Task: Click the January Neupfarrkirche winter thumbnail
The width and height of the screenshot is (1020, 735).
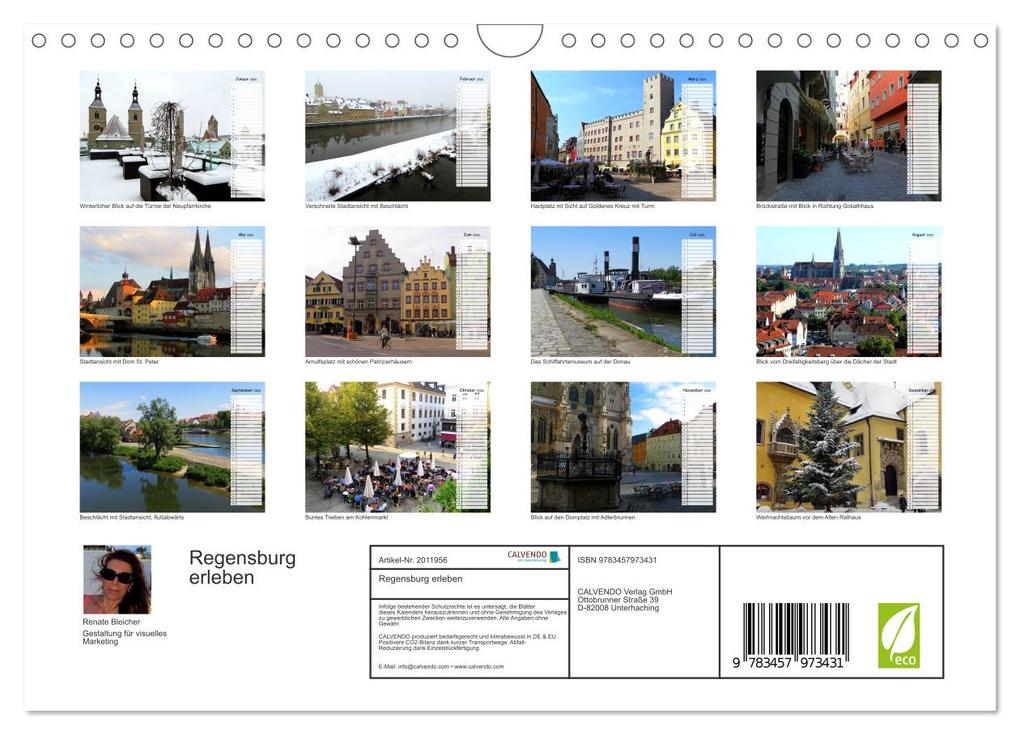Action: coord(172,136)
